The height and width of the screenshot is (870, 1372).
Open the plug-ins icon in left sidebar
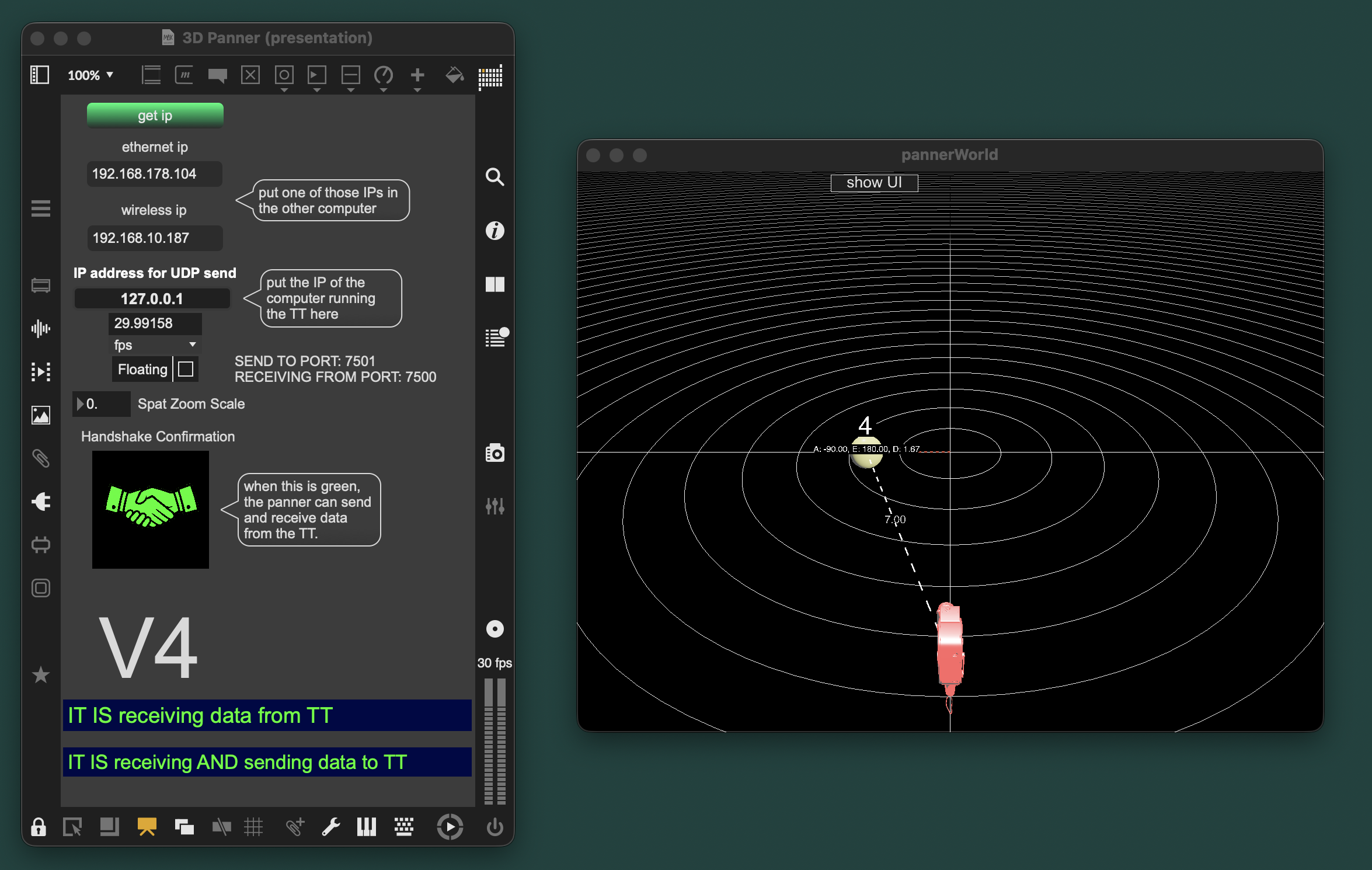pos(41,502)
